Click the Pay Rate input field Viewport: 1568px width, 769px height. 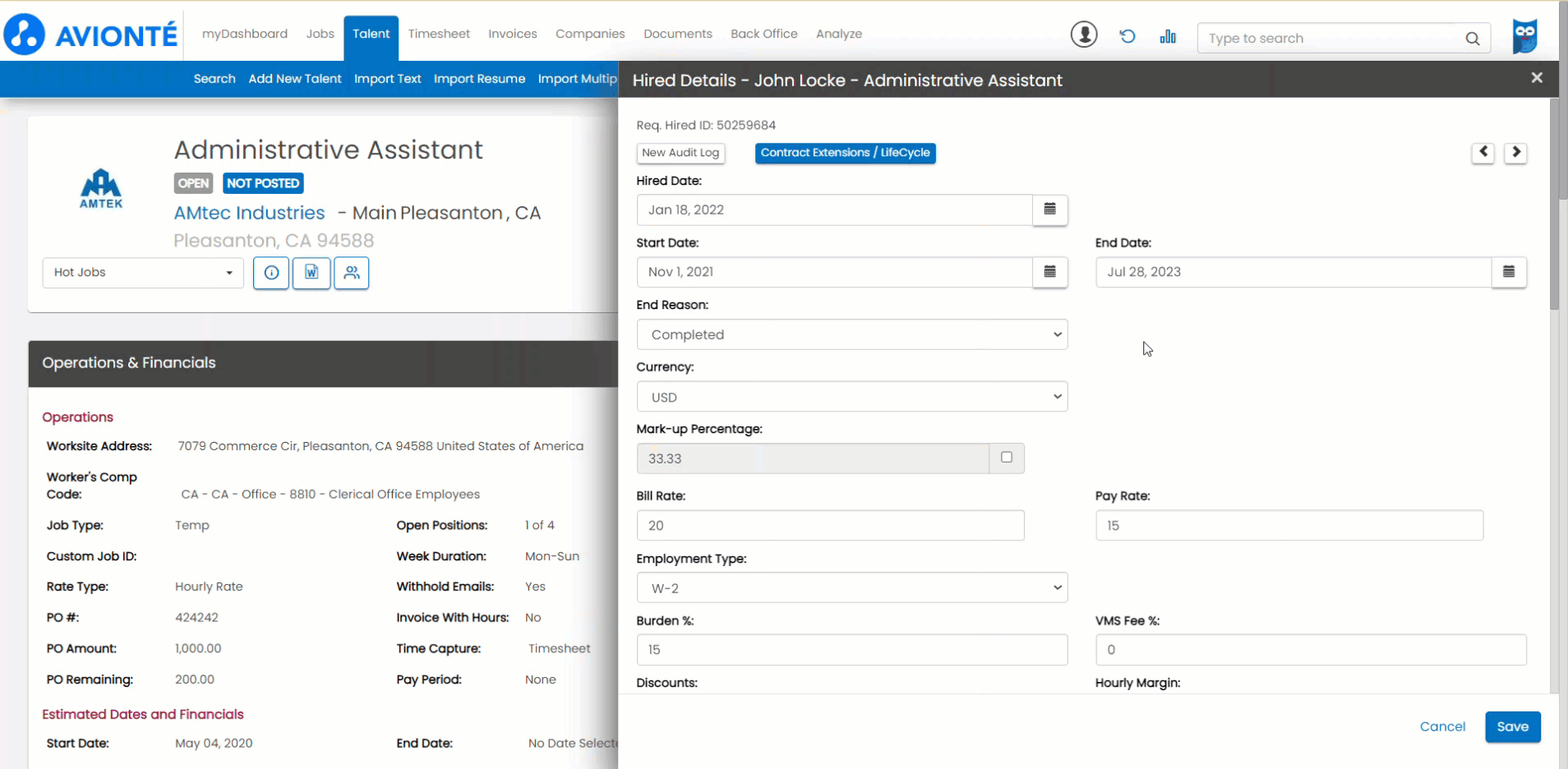(x=1289, y=526)
